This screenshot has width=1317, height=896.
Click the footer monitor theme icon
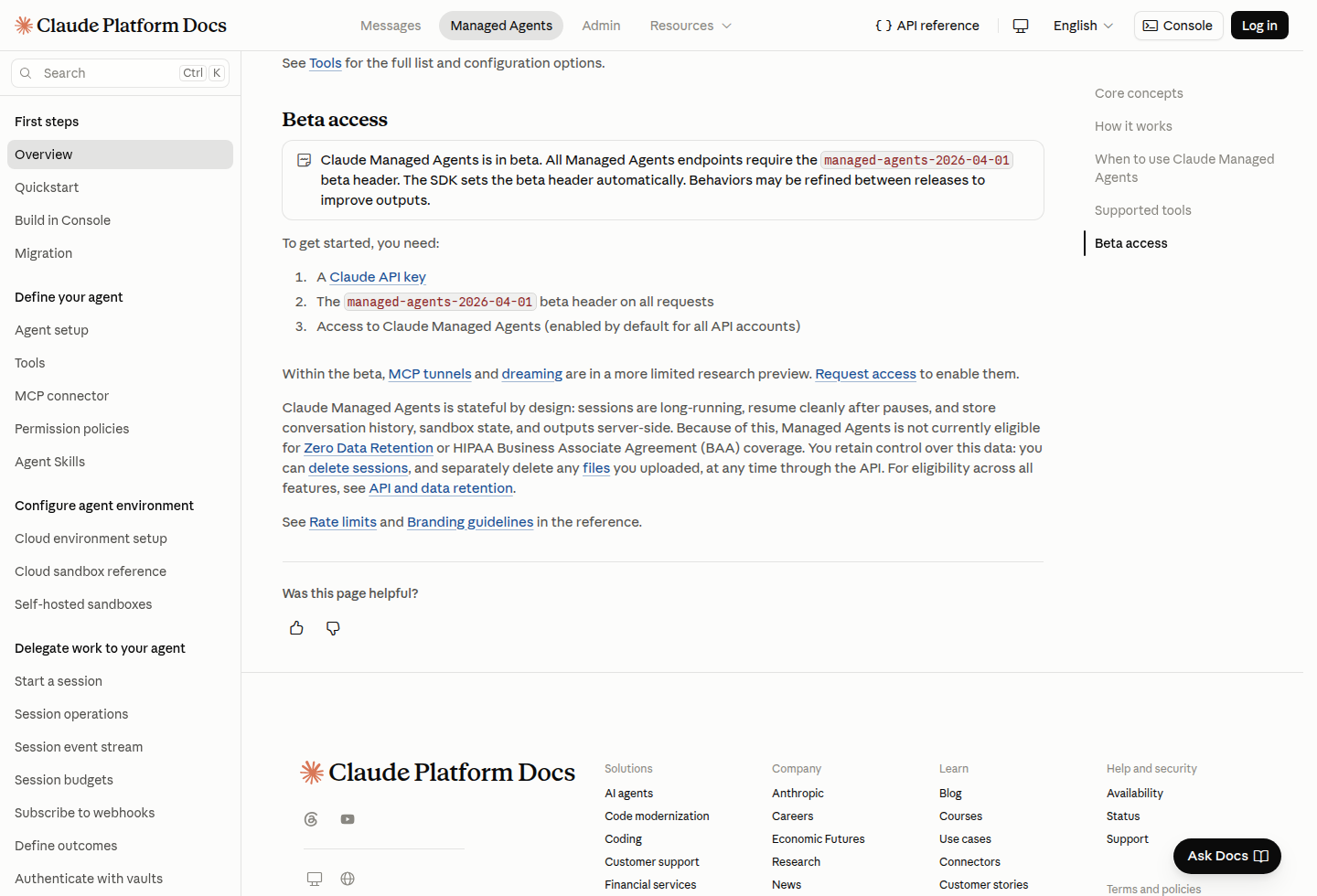coord(315,879)
